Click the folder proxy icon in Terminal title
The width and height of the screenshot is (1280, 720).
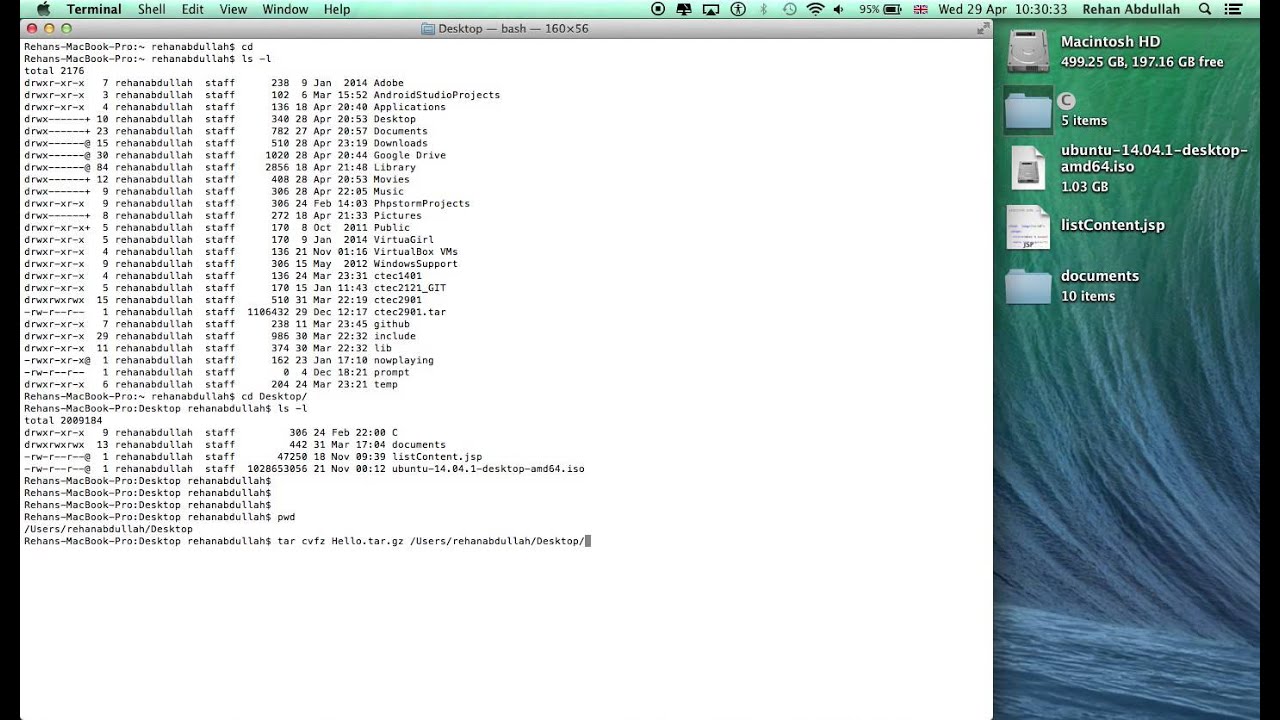(429, 29)
